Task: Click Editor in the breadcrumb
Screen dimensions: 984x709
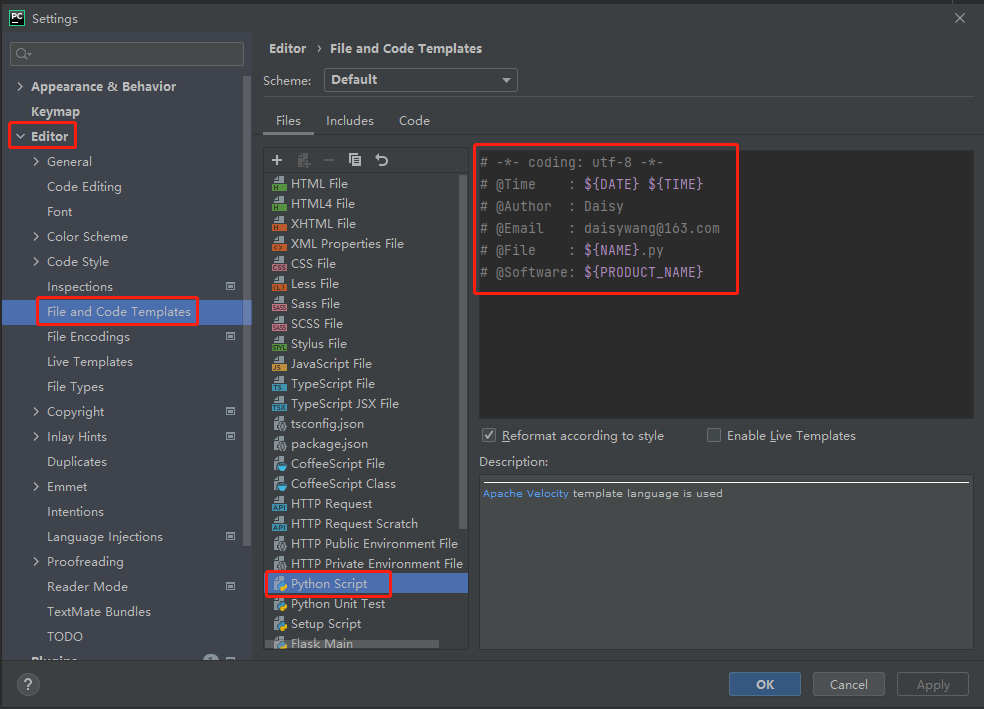Action: 287,48
